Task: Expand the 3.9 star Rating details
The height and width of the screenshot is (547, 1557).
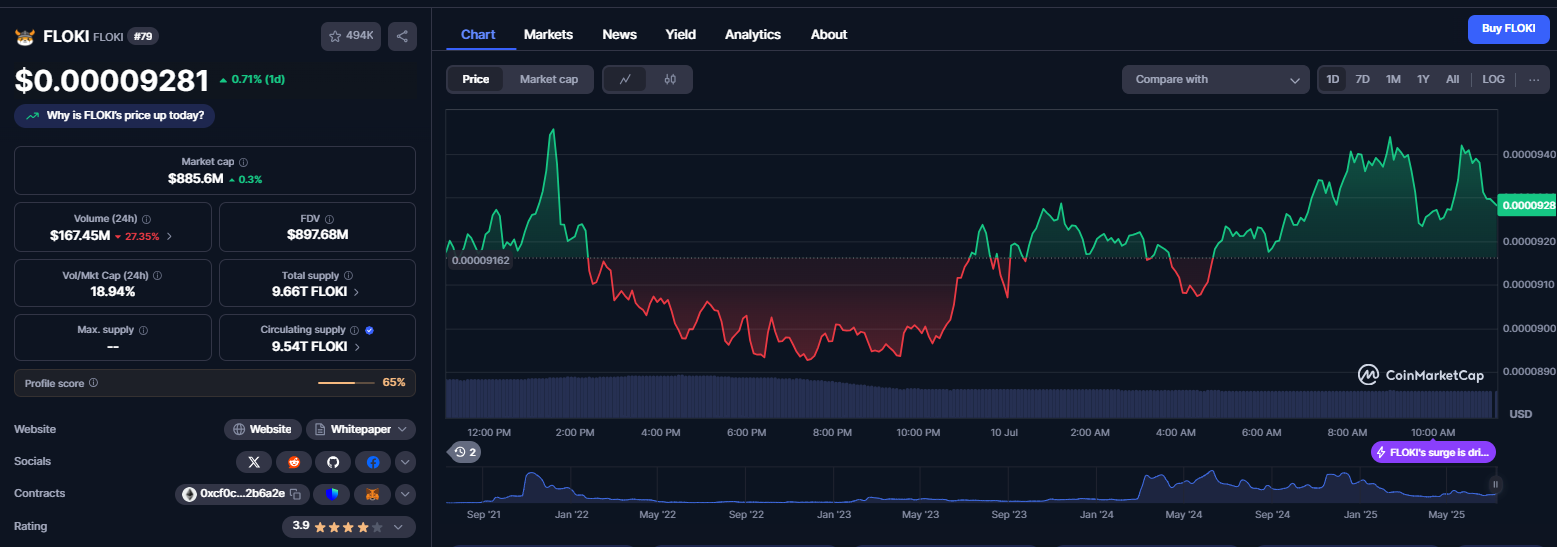Action: pyautogui.click(x=348, y=526)
